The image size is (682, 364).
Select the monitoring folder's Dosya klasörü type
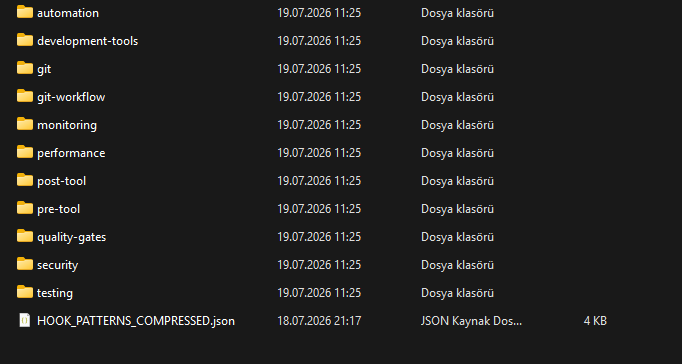coord(457,125)
